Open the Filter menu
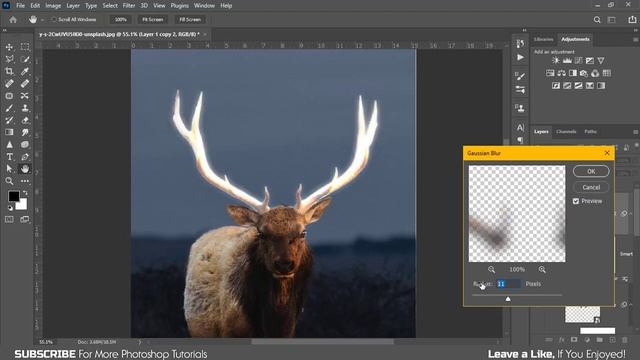 coord(129,6)
